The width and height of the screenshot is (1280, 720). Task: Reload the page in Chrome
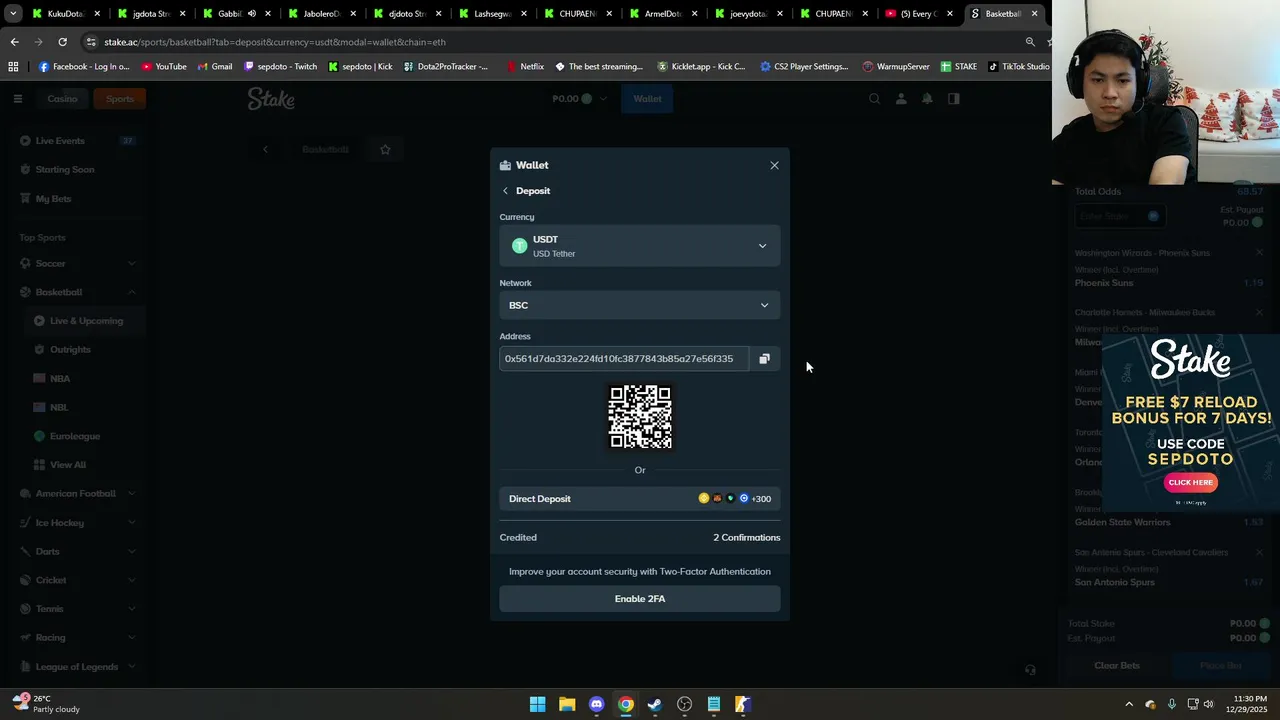tap(62, 42)
